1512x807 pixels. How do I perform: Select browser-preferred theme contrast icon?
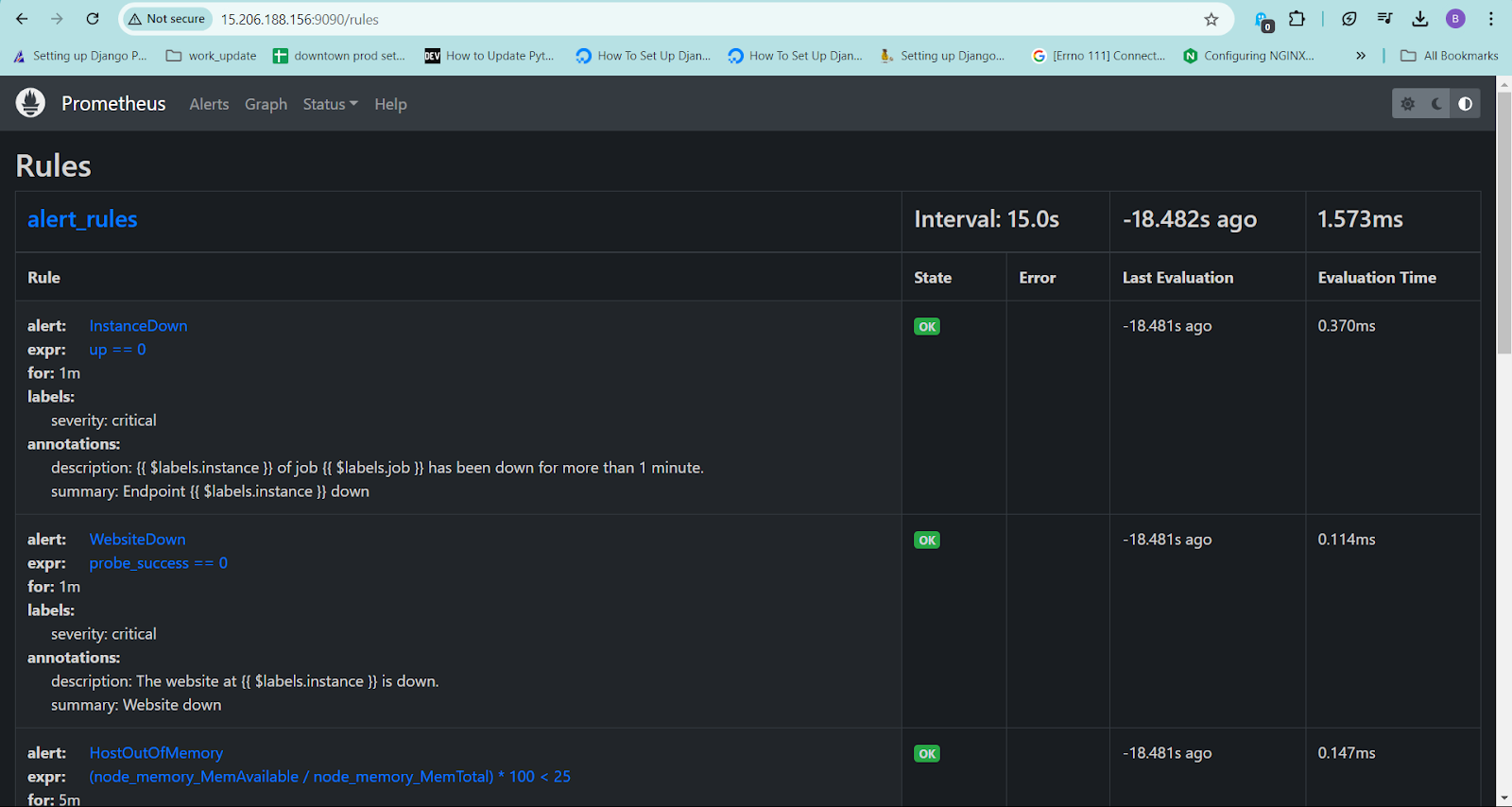click(1465, 104)
